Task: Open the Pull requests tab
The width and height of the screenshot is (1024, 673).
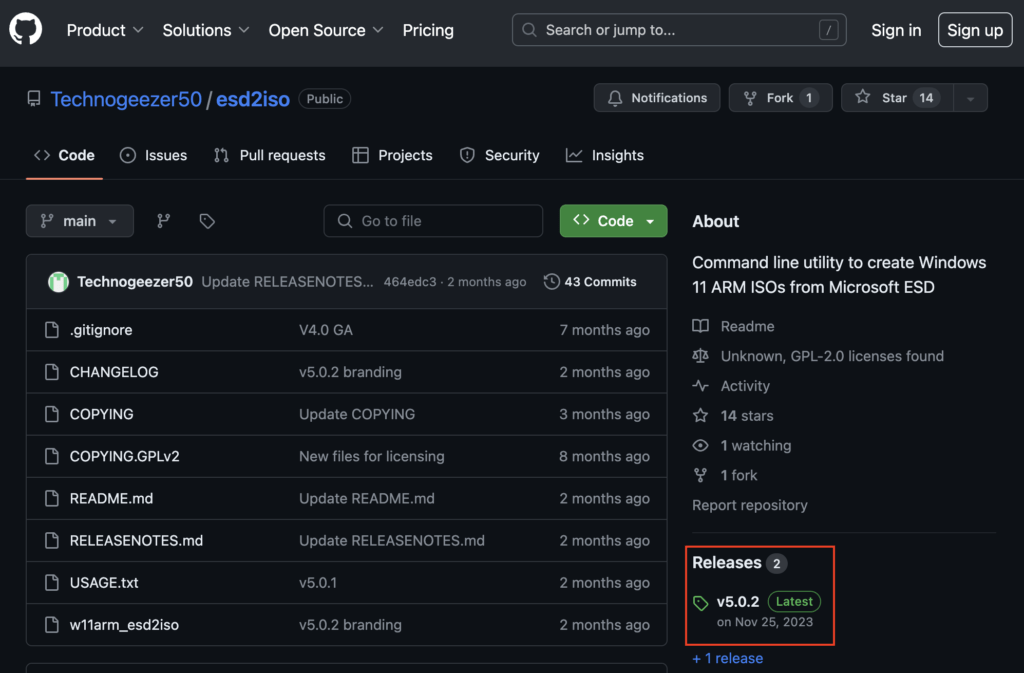Action: coord(270,155)
